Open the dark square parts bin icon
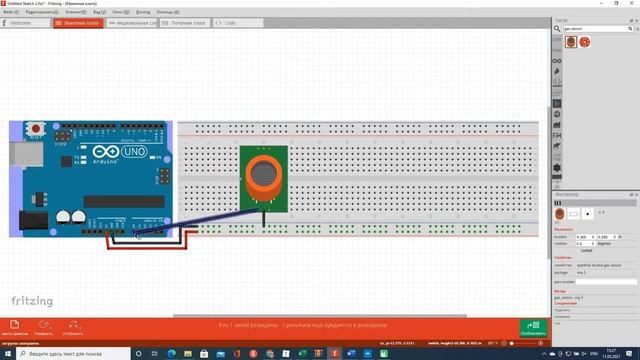 [x=557, y=104]
